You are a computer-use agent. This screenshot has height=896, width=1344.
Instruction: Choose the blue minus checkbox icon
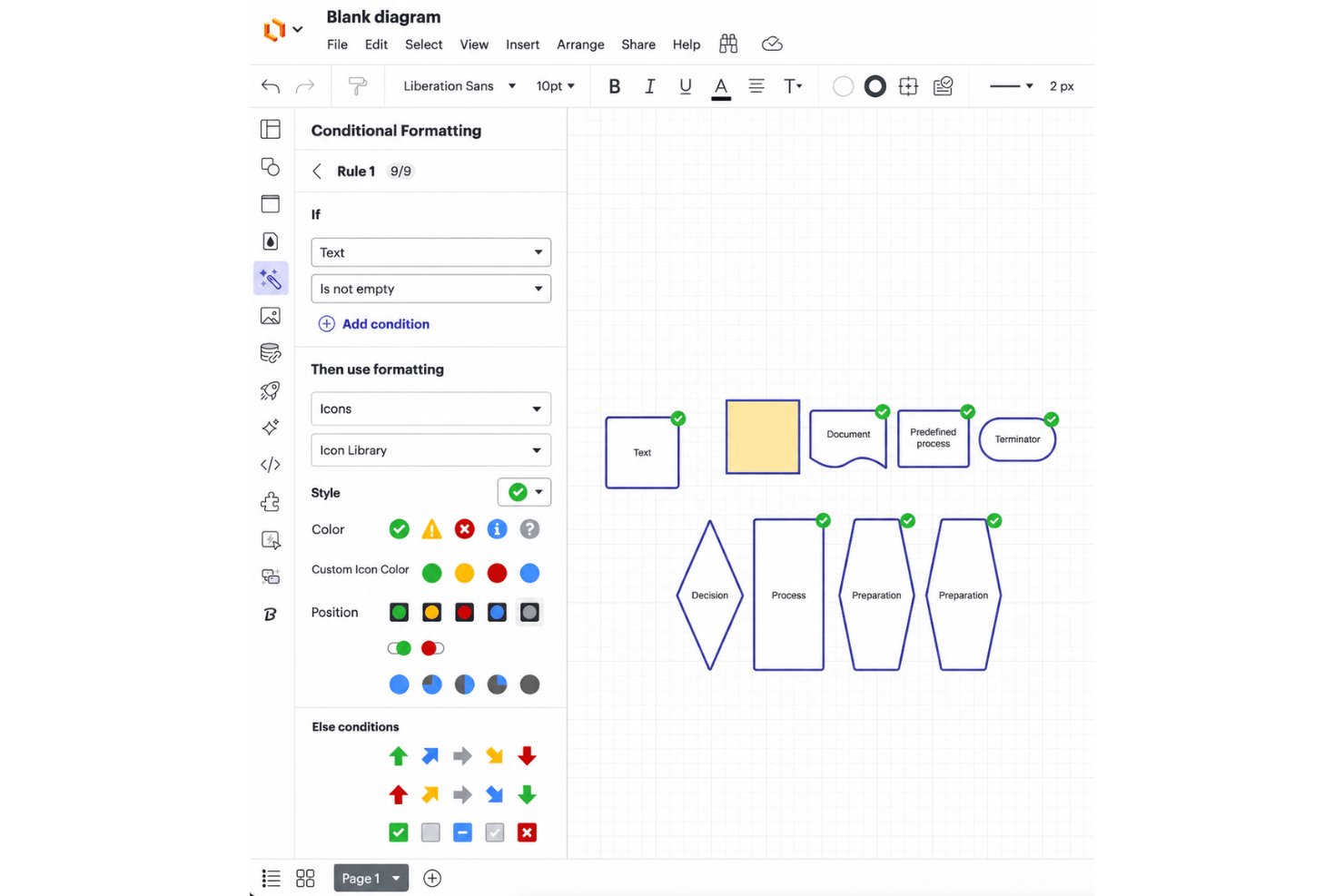(463, 832)
